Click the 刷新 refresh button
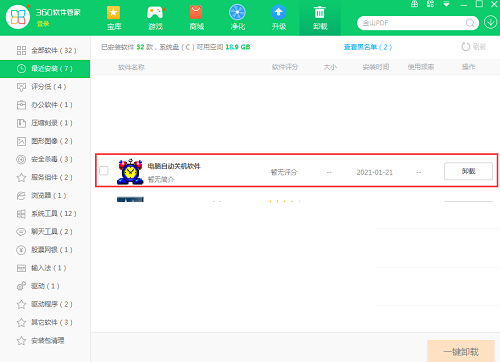 click(x=474, y=47)
